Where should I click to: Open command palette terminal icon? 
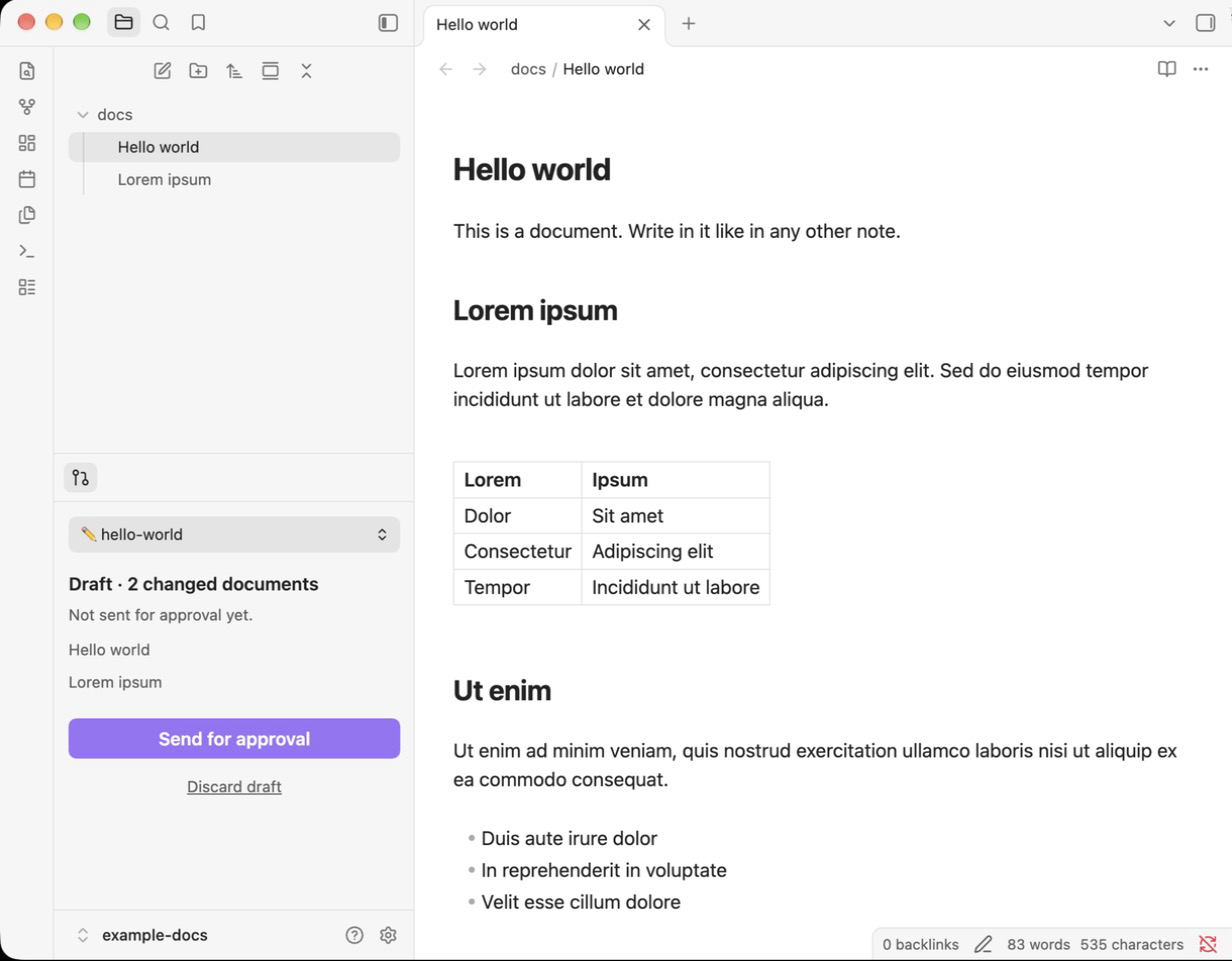[27, 251]
